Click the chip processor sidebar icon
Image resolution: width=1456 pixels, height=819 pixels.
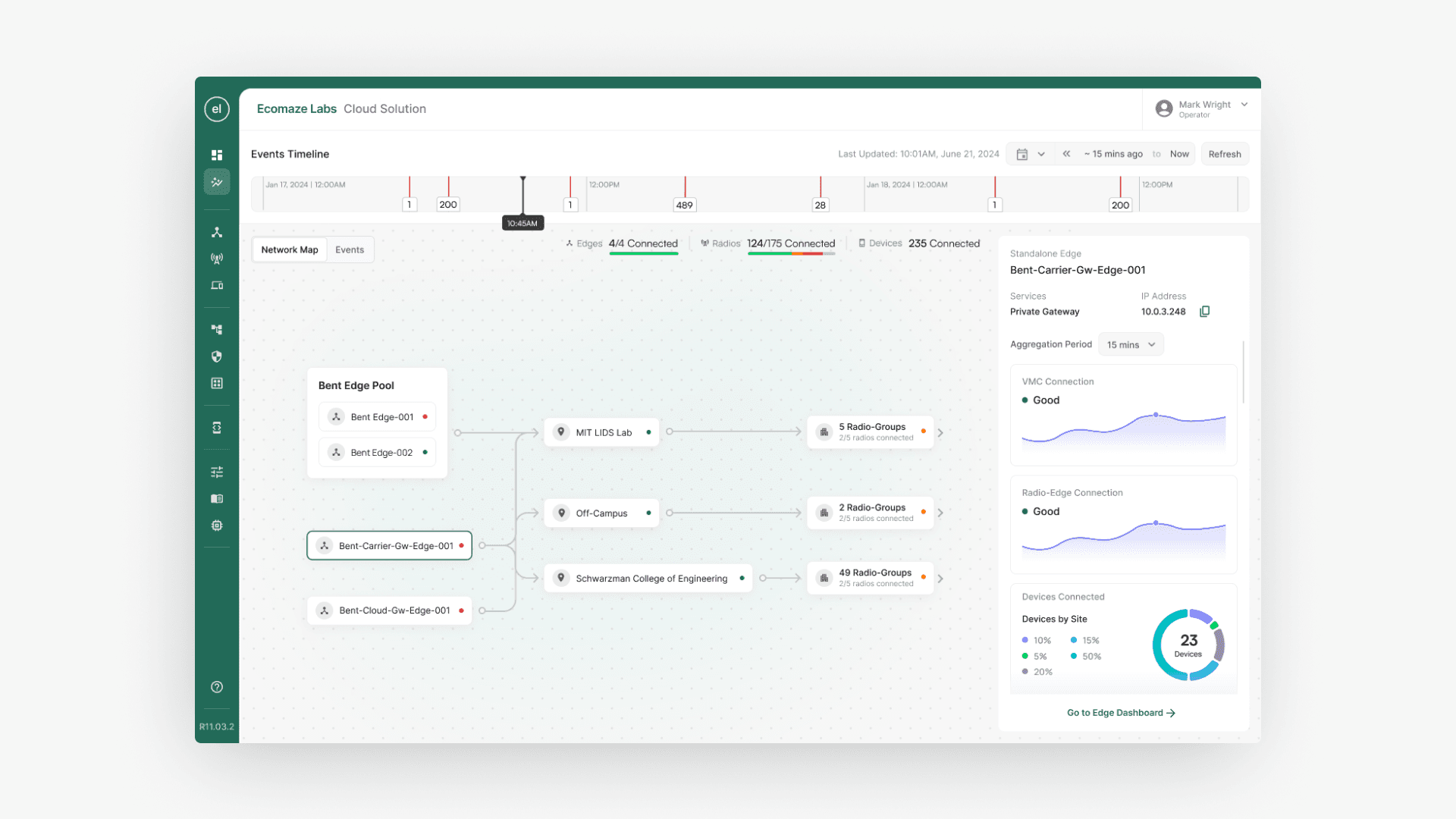[x=217, y=526]
